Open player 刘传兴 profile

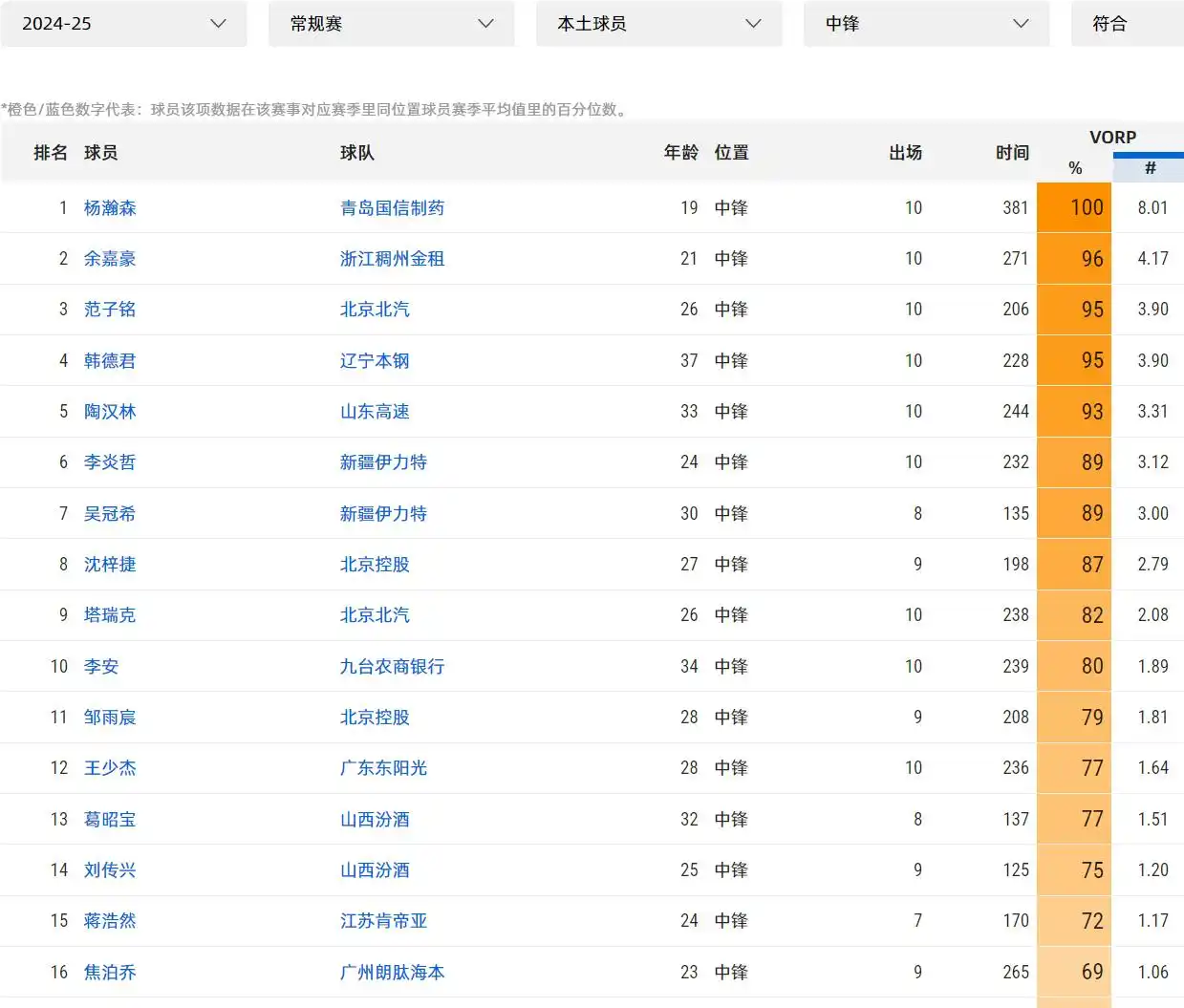click(x=110, y=870)
